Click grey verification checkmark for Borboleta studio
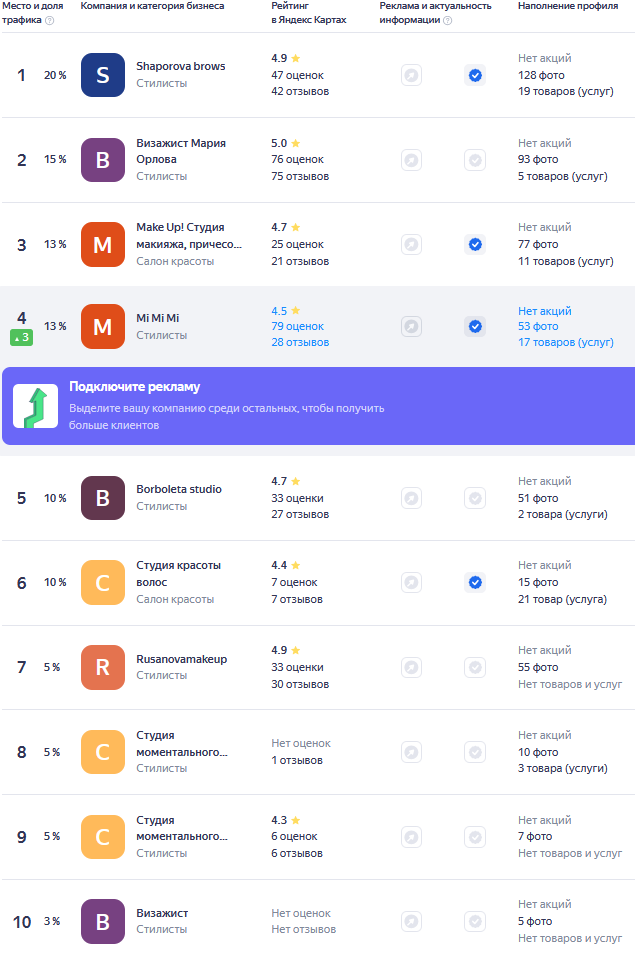The image size is (635, 960). (475, 498)
